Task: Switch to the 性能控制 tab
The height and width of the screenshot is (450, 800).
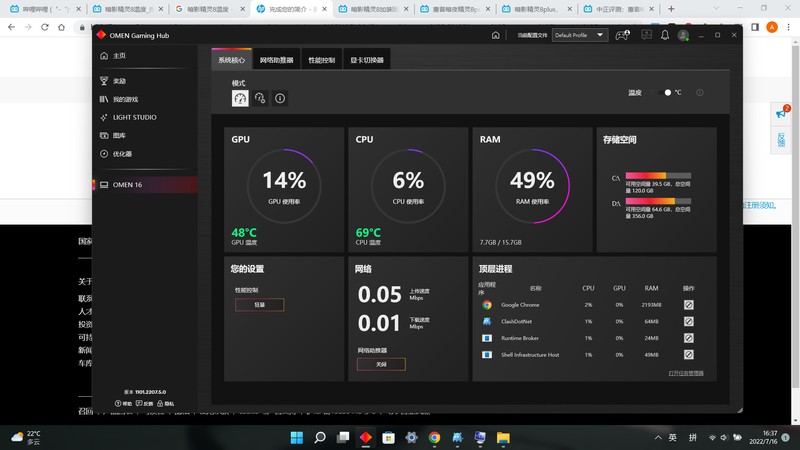Action: pyautogui.click(x=323, y=60)
